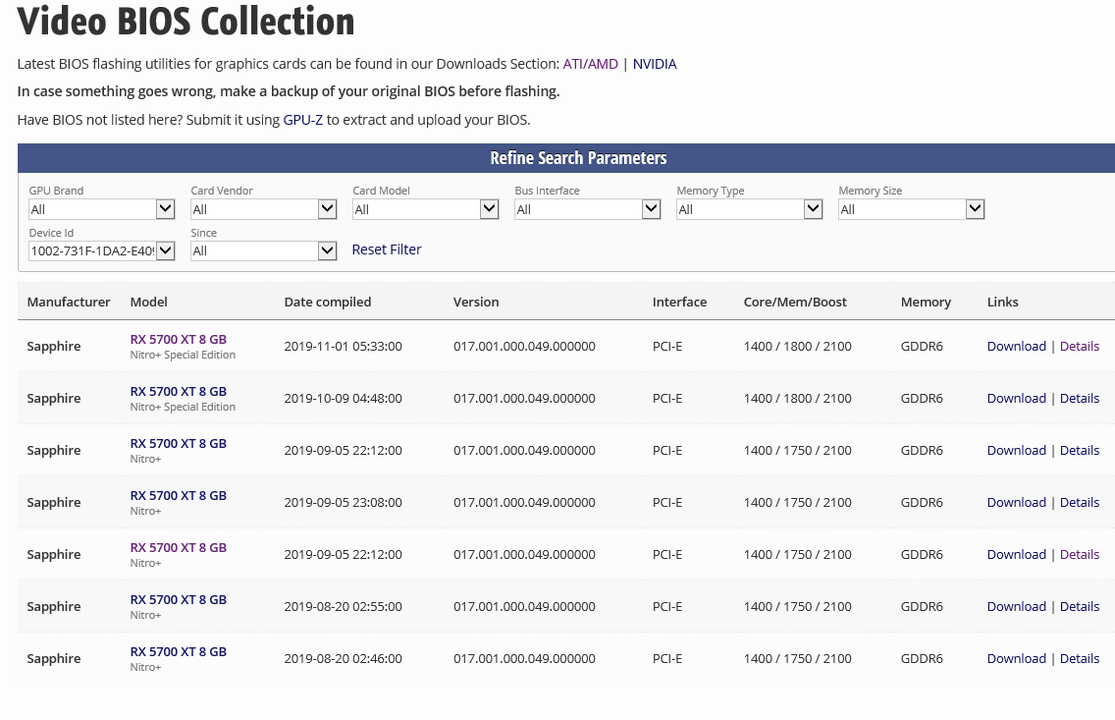Select the date 2019-10-09 04:48:00
This screenshot has width=1115, height=720.
click(x=343, y=398)
